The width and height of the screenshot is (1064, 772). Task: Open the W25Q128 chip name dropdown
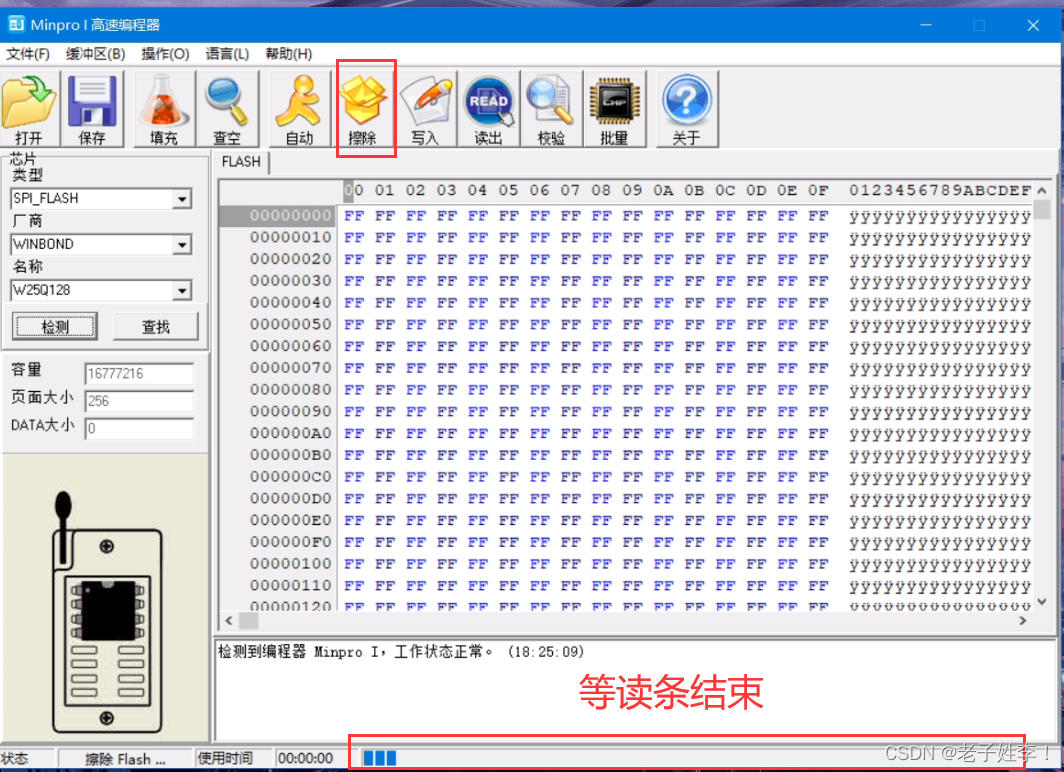[x=184, y=290]
